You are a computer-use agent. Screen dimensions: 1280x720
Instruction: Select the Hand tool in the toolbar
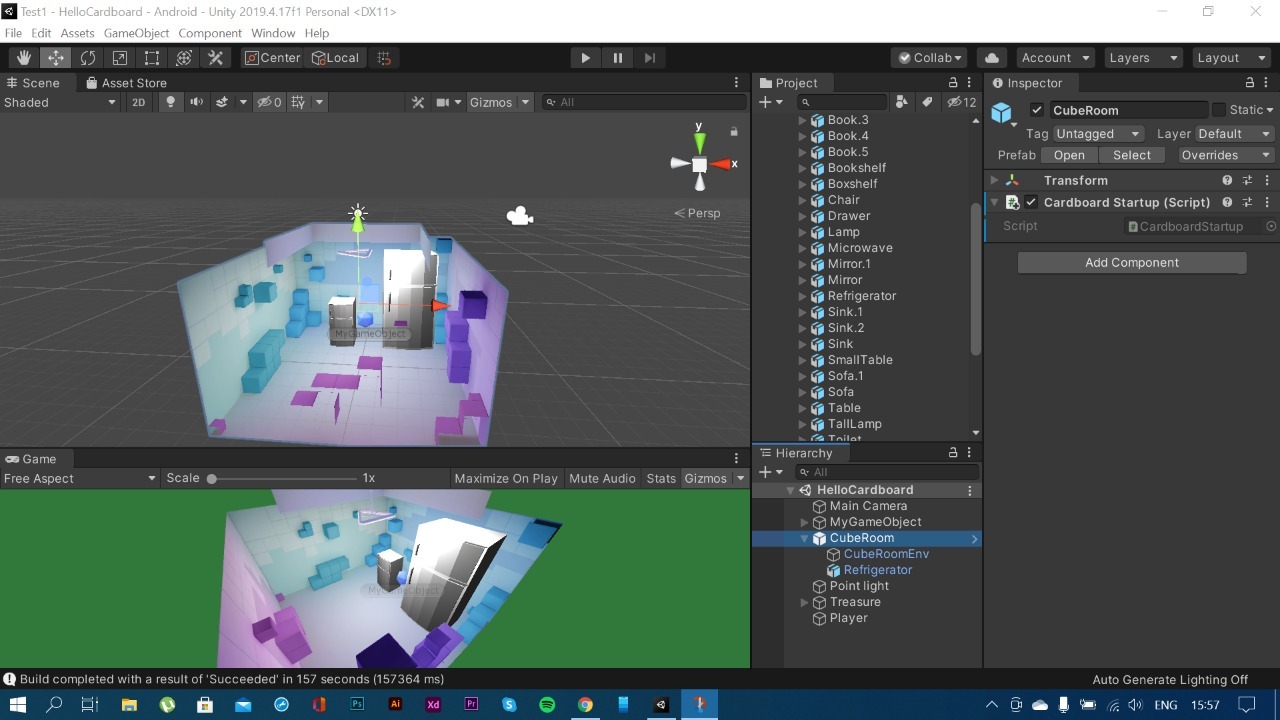point(23,57)
